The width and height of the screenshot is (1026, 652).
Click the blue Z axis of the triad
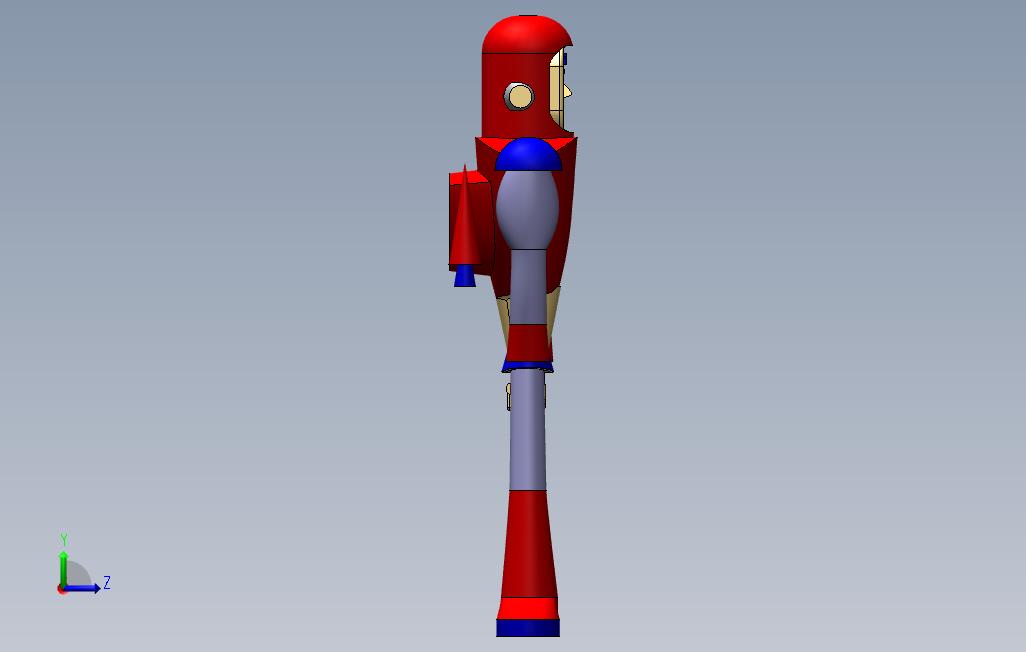click(x=82, y=588)
